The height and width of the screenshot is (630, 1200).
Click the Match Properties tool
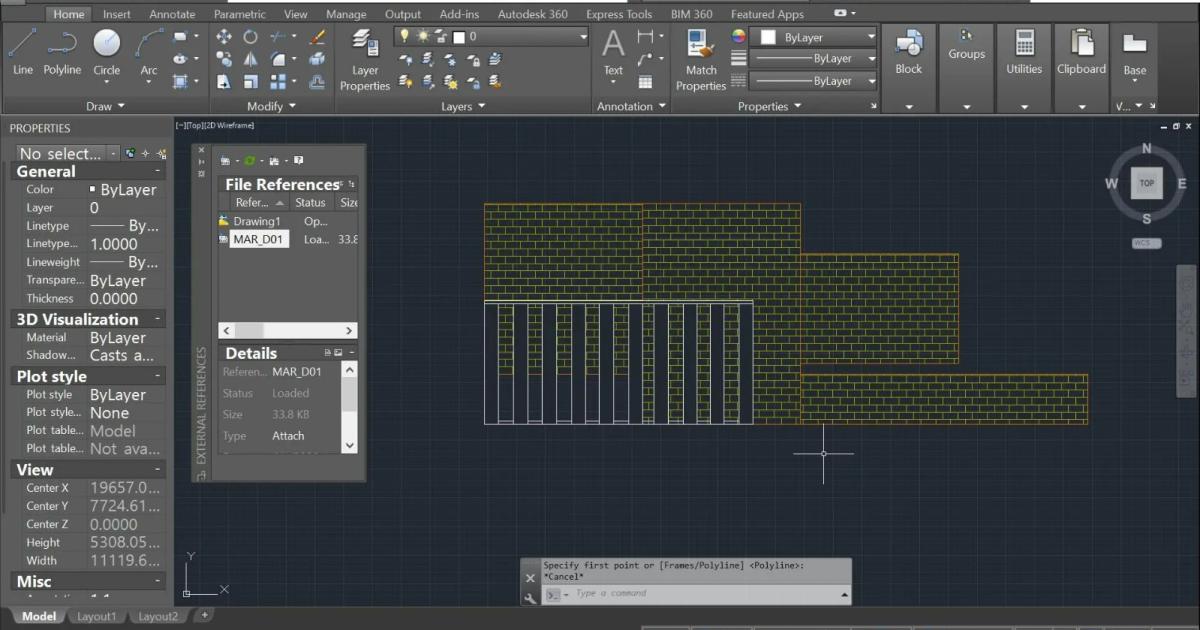(701, 58)
